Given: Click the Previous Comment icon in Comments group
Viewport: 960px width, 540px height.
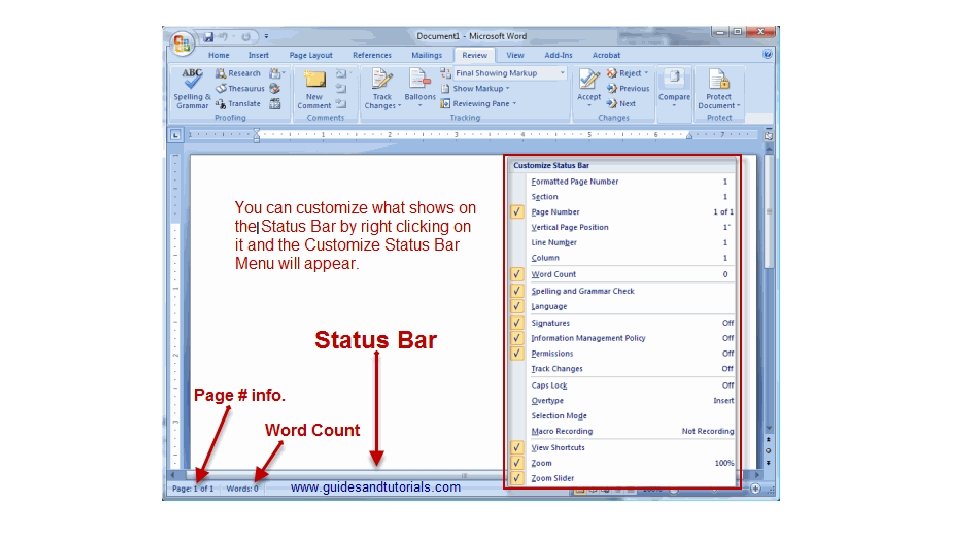Looking at the screenshot, I should pyautogui.click(x=341, y=89).
